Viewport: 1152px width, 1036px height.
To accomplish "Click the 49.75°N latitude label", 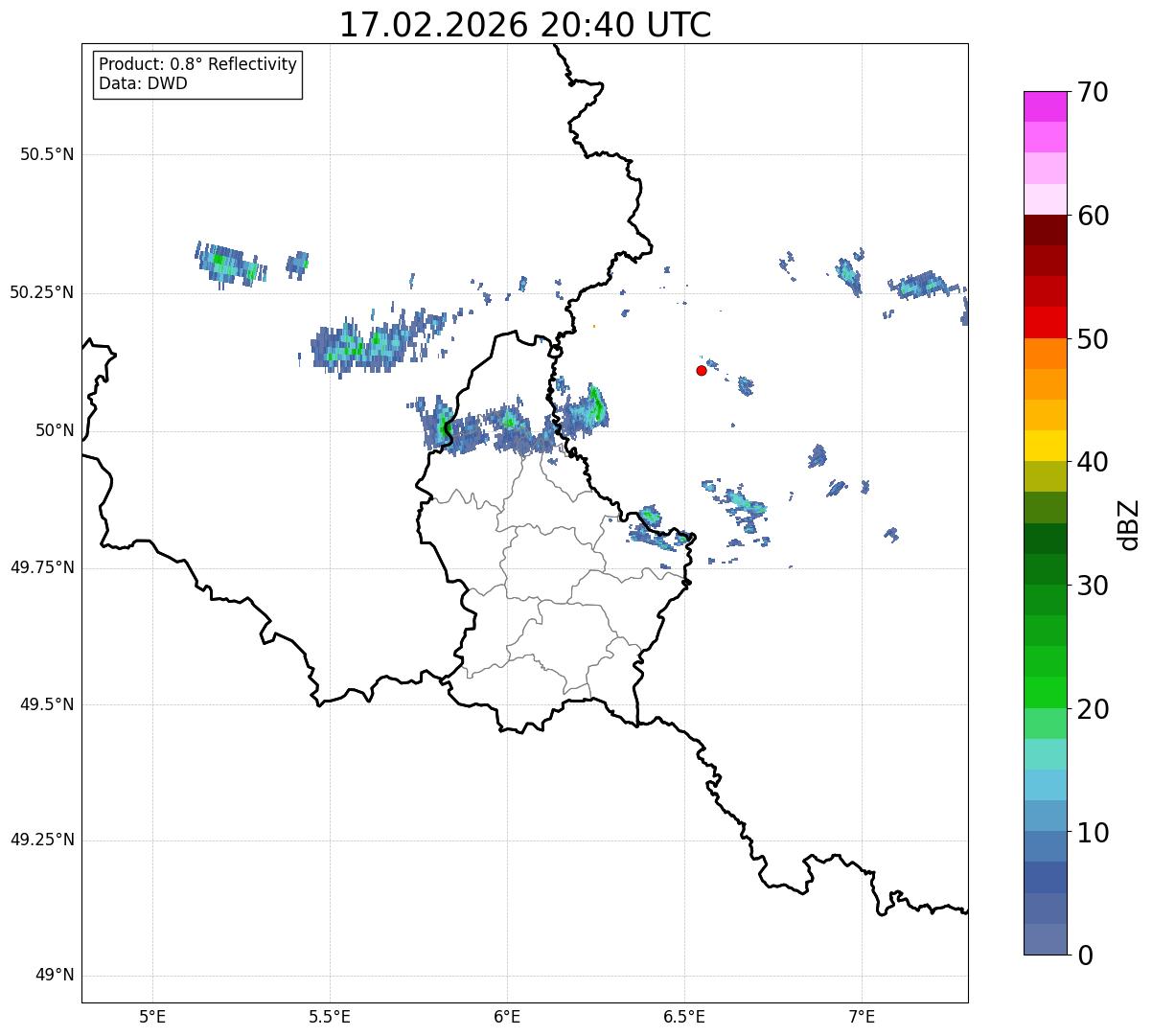I will click(42, 567).
